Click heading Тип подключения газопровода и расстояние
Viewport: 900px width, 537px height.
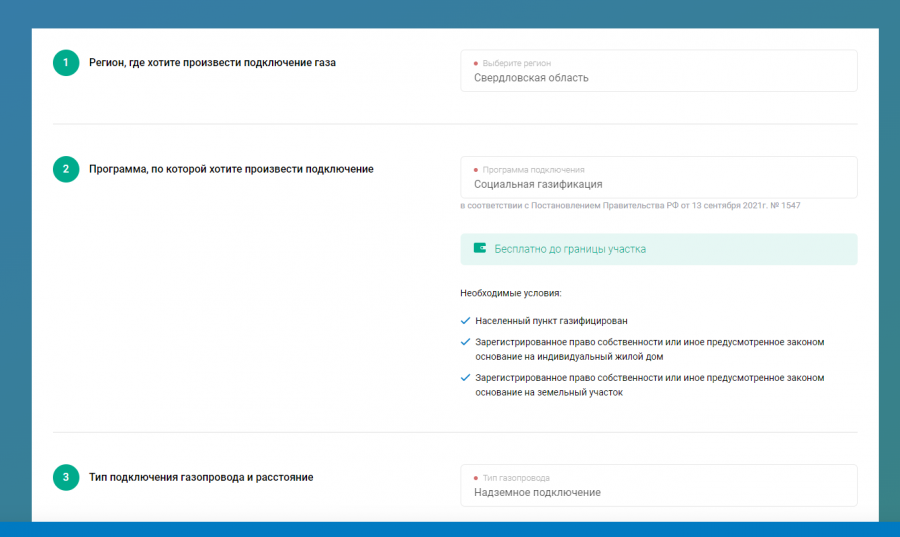pyautogui.click(x=201, y=477)
